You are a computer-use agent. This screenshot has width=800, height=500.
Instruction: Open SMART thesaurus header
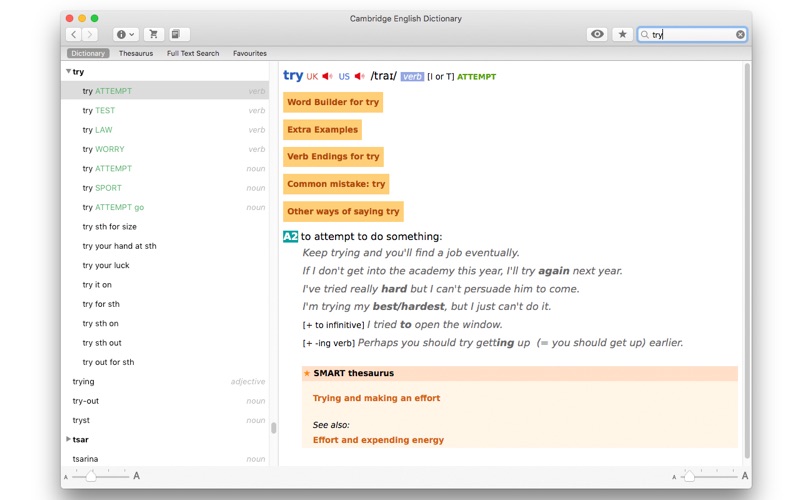pos(520,373)
